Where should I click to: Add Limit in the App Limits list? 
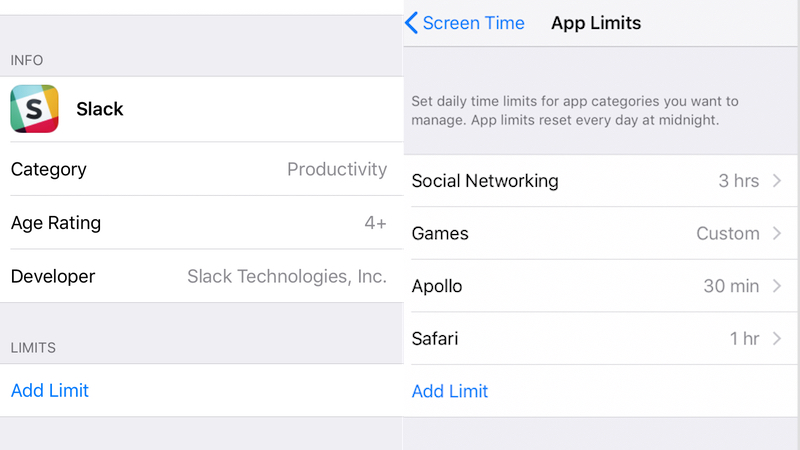[450, 391]
